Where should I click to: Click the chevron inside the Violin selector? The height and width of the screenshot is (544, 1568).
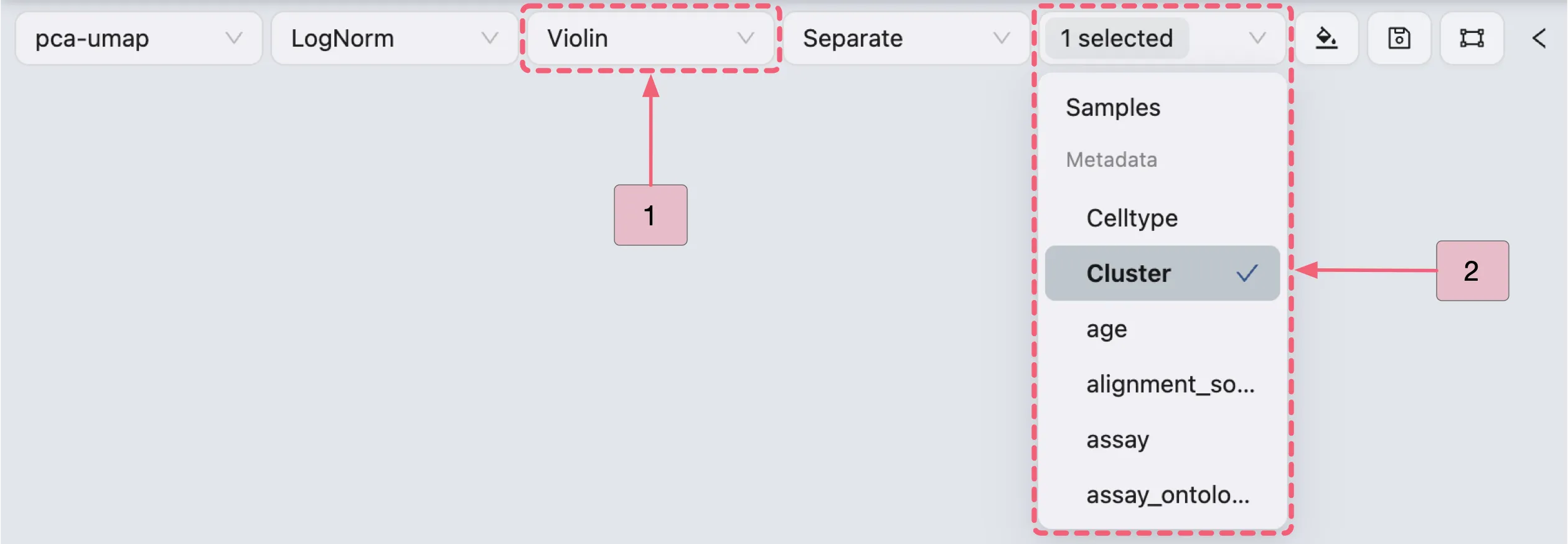[746, 38]
